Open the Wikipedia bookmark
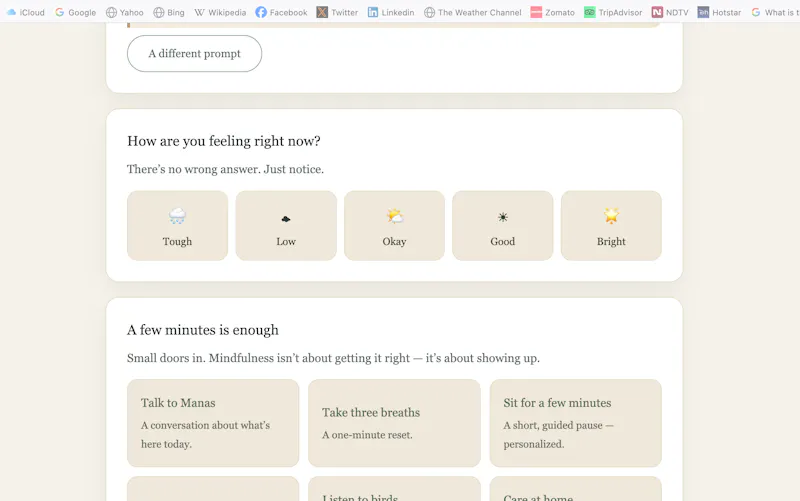The height and width of the screenshot is (501, 800). (x=220, y=12)
